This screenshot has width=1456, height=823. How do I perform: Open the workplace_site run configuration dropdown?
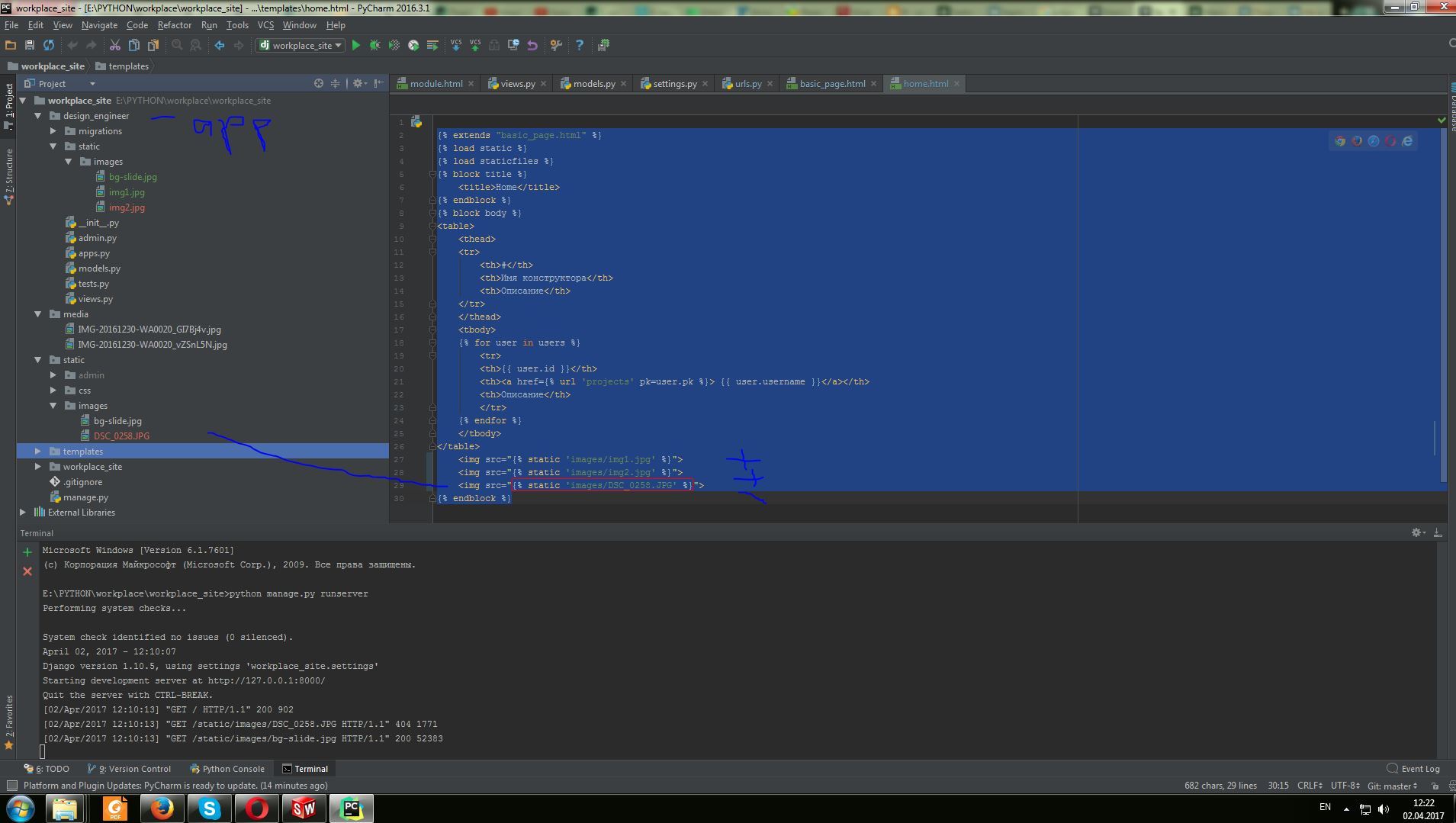pyautogui.click(x=301, y=45)
